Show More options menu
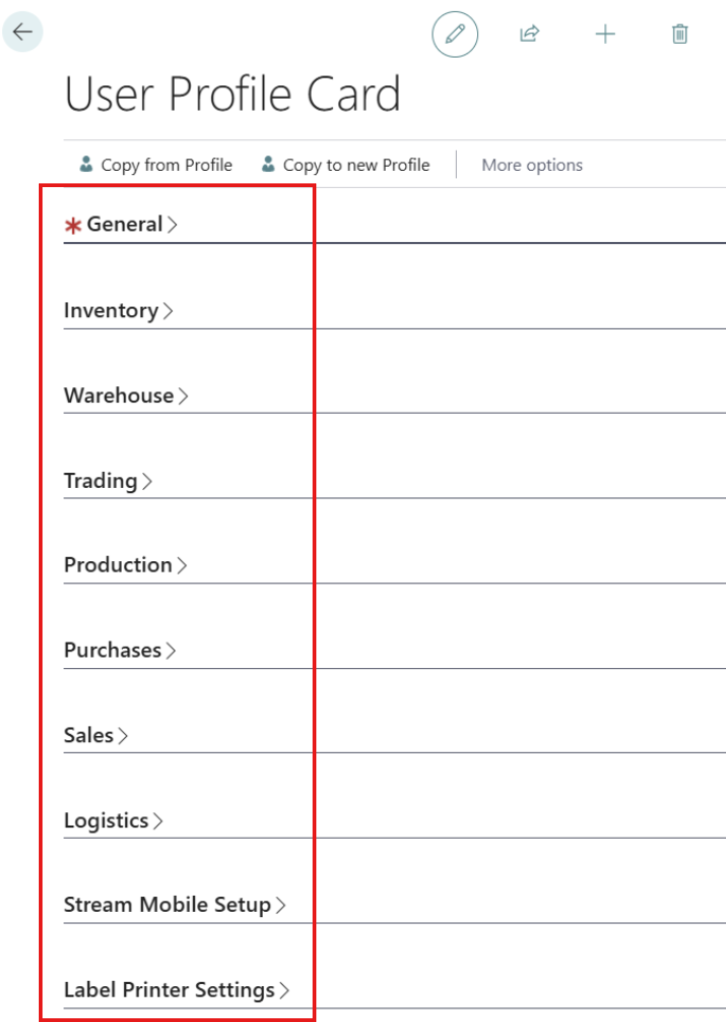Viewport: 726px width, 1022px height. tap(532, 165)
